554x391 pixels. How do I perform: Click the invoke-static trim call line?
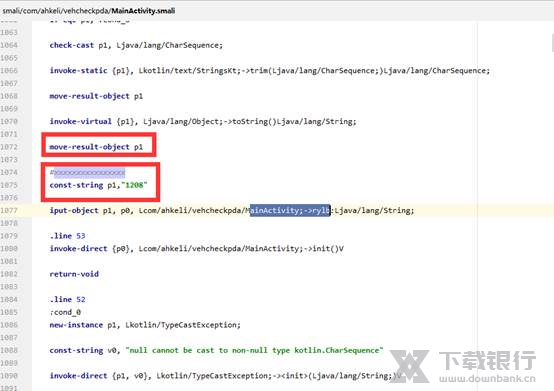(x=270, y=71)
